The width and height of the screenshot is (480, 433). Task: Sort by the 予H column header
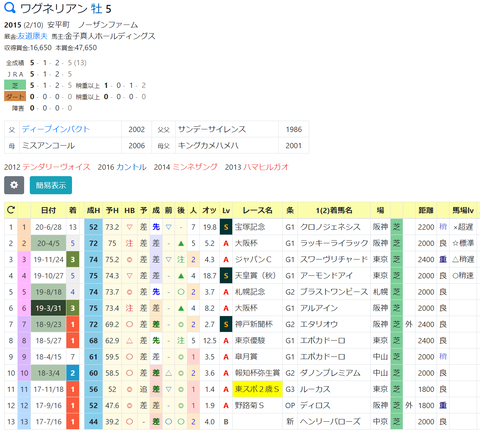pyautogui.click(x=112, y=210)
